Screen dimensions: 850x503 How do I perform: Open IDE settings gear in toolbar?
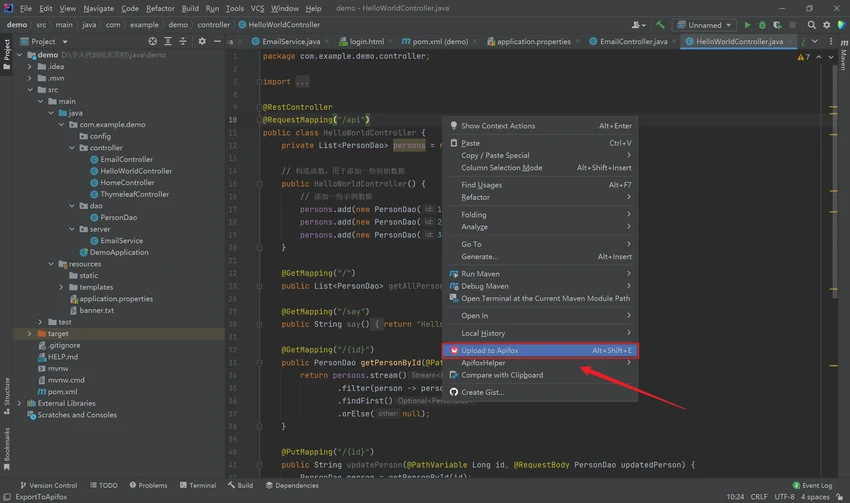[x=827, y=25]
